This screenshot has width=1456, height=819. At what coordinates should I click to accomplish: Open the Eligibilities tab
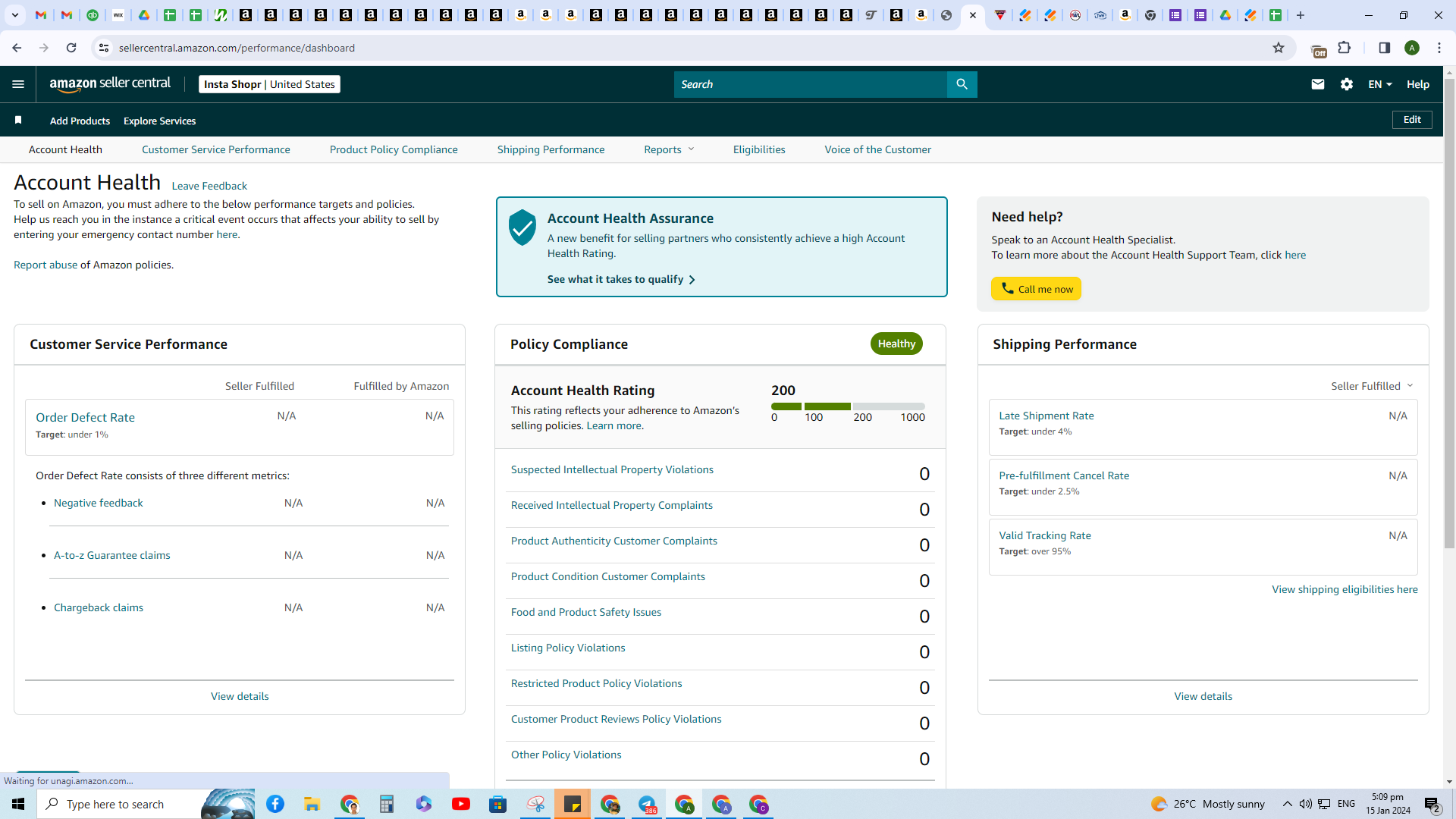759,149
